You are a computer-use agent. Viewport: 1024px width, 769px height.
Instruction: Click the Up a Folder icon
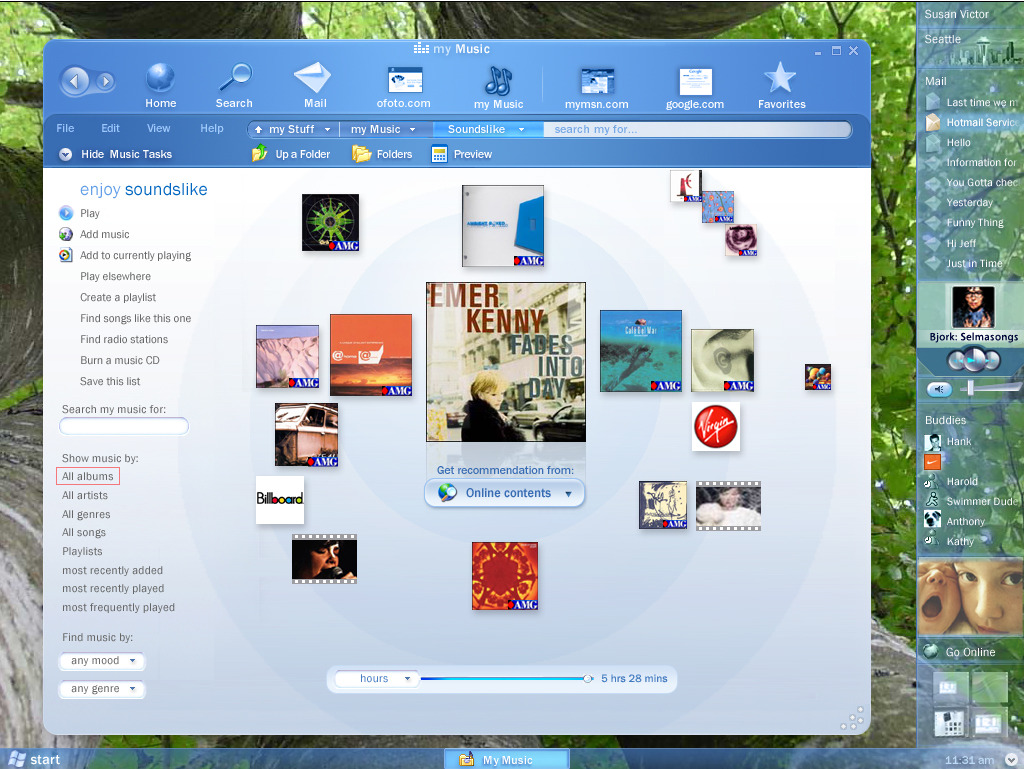tap(260, 154)
